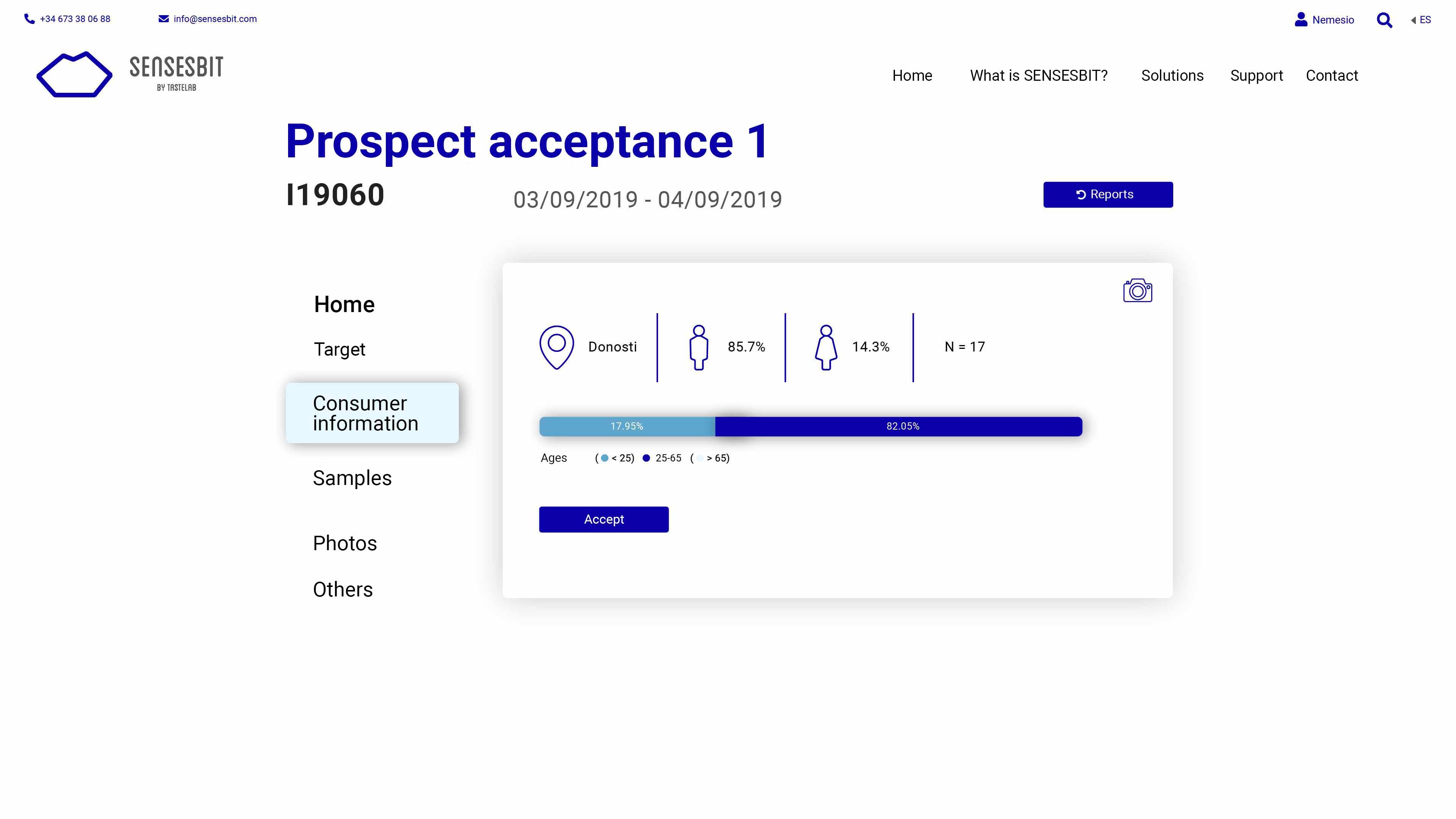1456x819 pixels.
Task: Click the phone icon in header
Action: (30, 19)
